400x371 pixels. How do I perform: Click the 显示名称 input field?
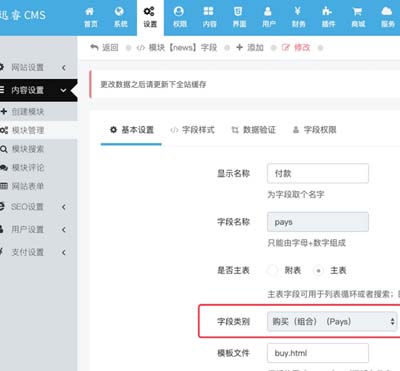[x=318, y=173]
